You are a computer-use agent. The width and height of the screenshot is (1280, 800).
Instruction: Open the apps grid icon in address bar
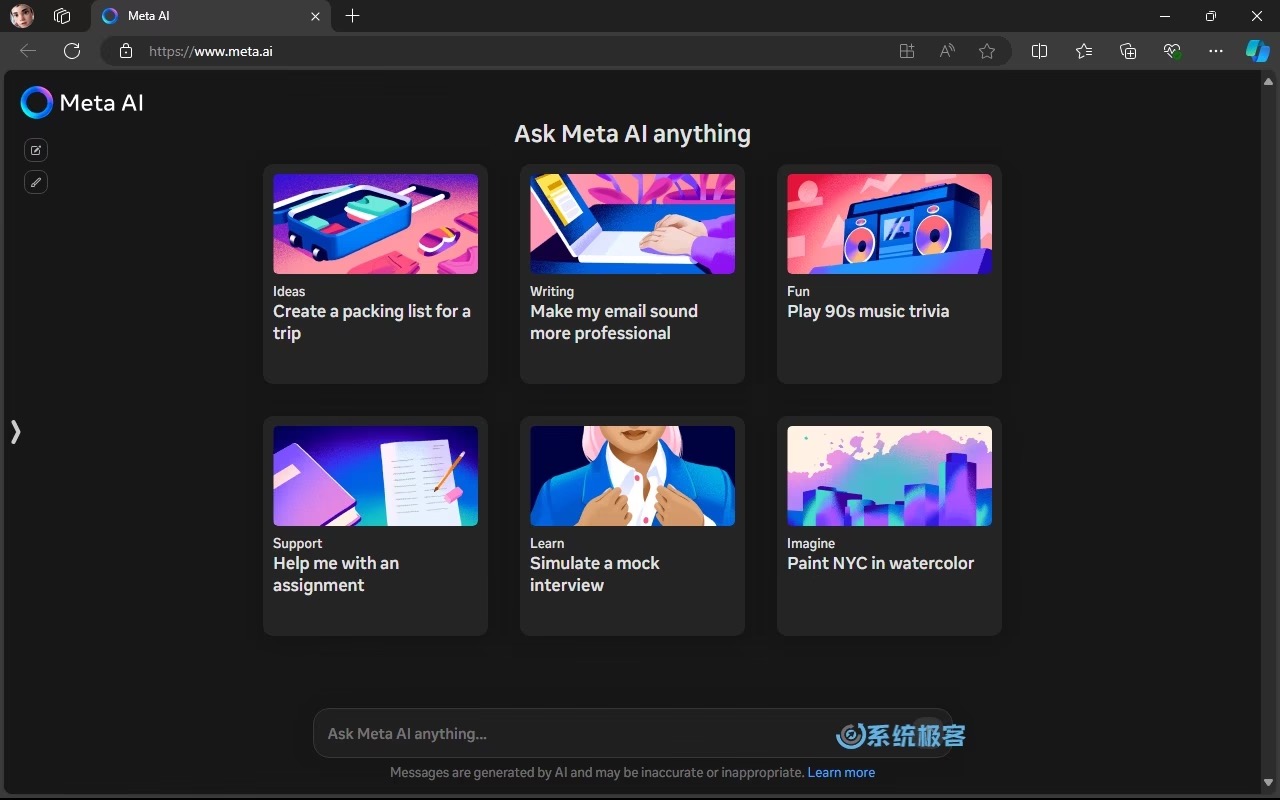click(x=907, y=51)
